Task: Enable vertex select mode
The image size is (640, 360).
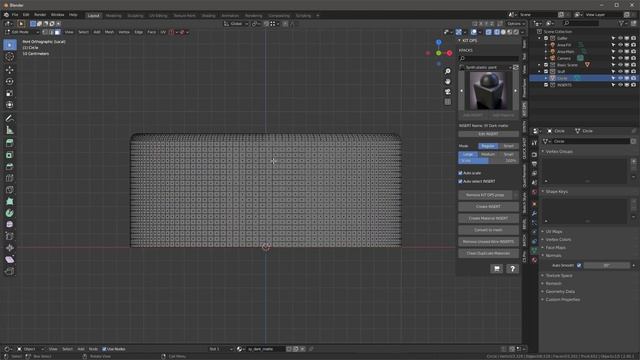Action: [x=45, y=32]
